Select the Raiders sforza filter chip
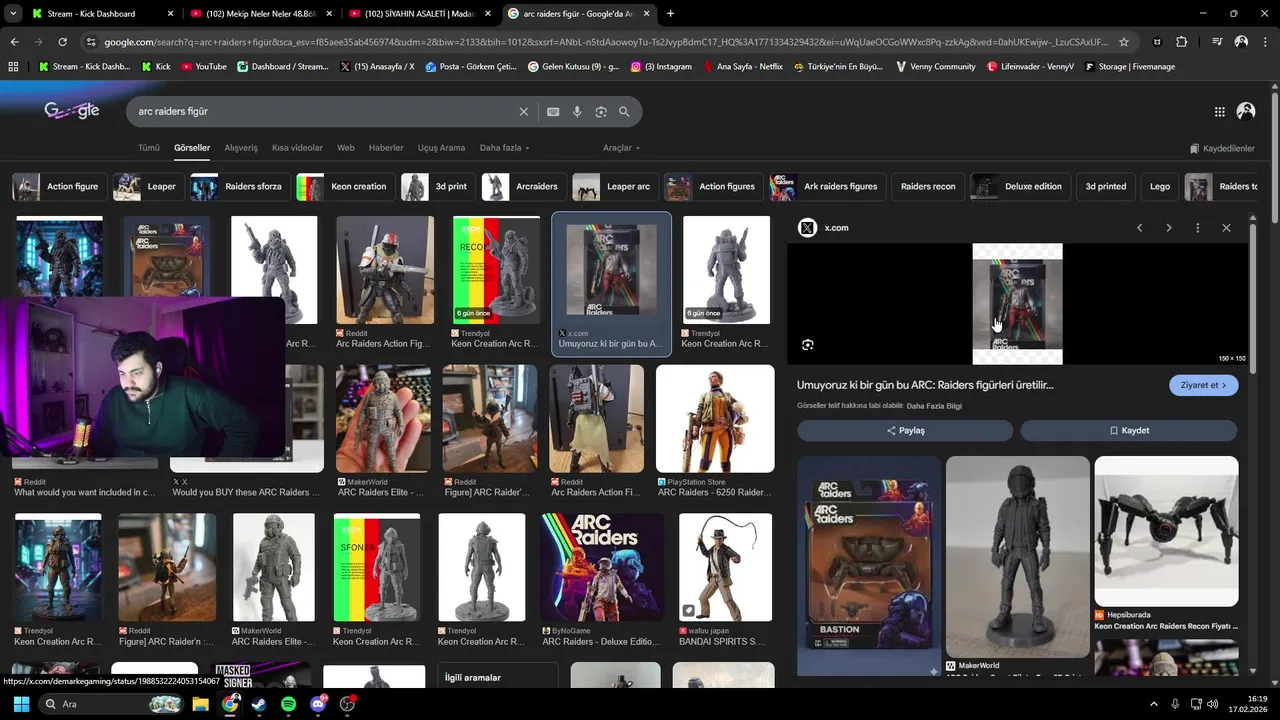This screenshot has height=720, width=1280. pos(240,187)
